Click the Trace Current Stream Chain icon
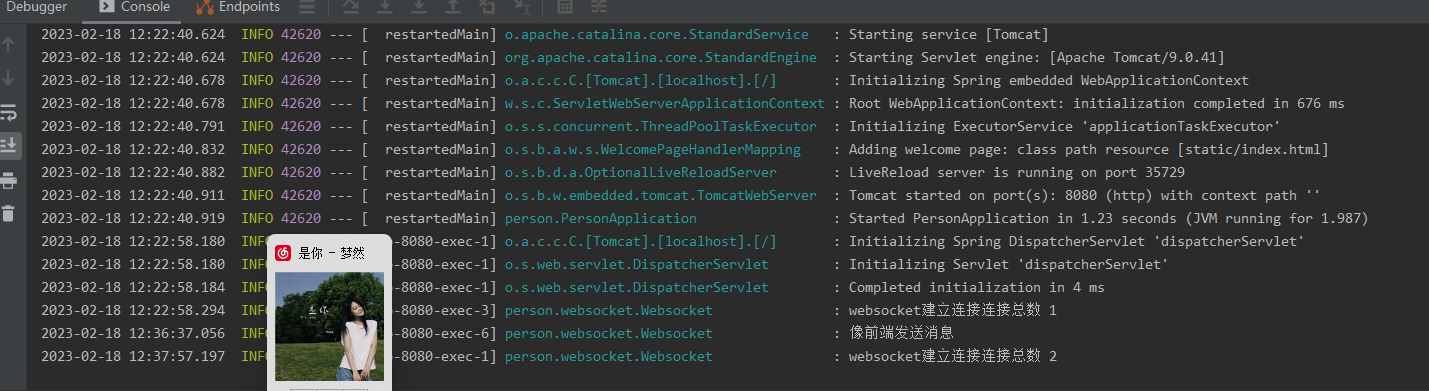This screenshot has width=1429, height=391. (598, 6)
